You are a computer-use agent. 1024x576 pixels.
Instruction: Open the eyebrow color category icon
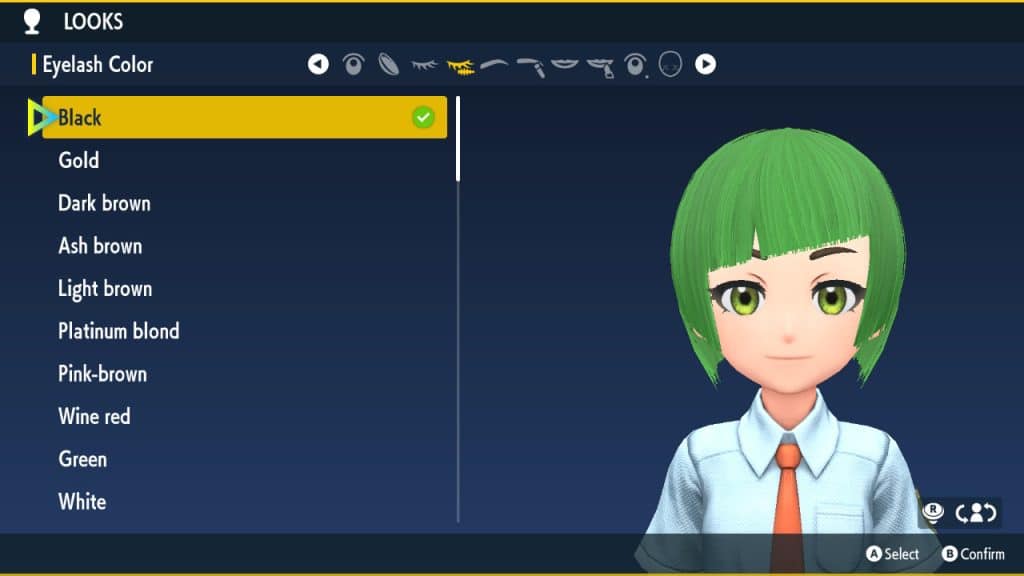pyautogui.click(x=531, y=66)
